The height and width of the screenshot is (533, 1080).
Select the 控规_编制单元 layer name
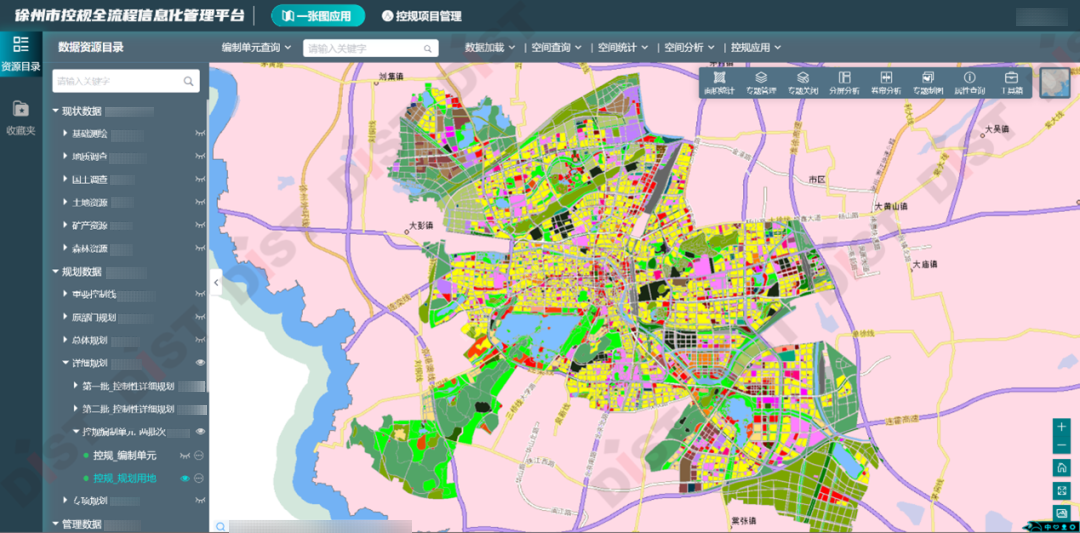[x=125, y=455]
